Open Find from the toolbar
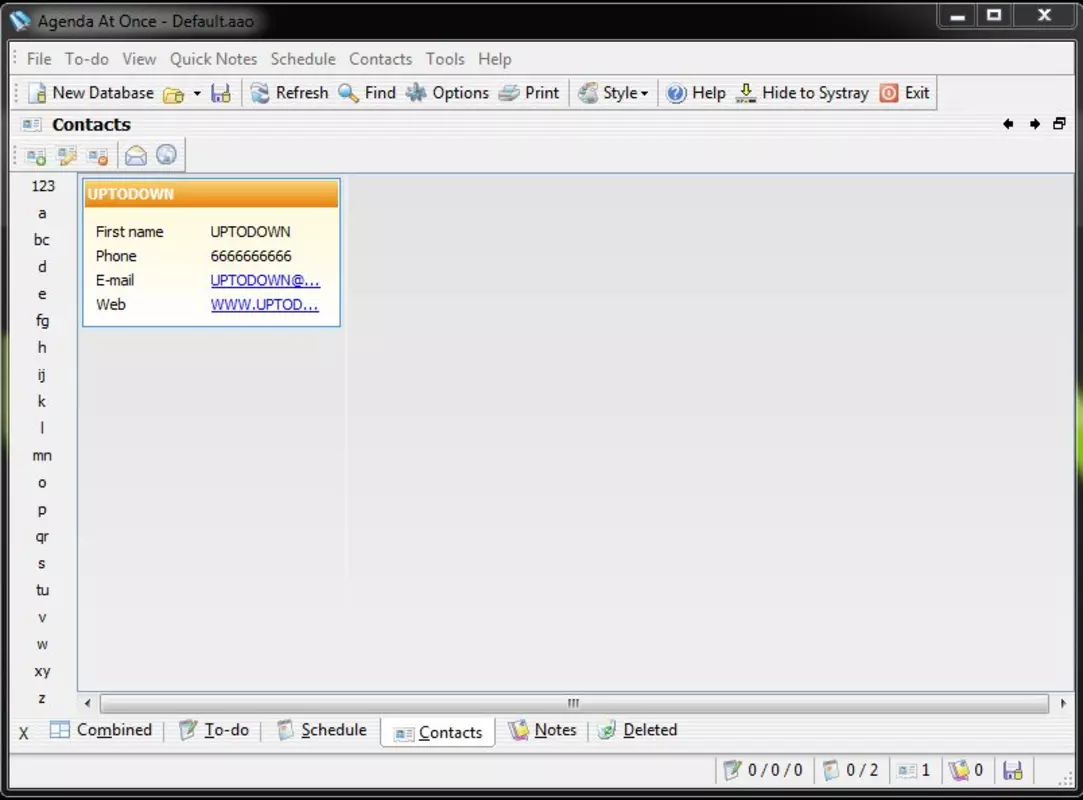The width and height of the screenshot is (1083, 800). pos(367,93)
